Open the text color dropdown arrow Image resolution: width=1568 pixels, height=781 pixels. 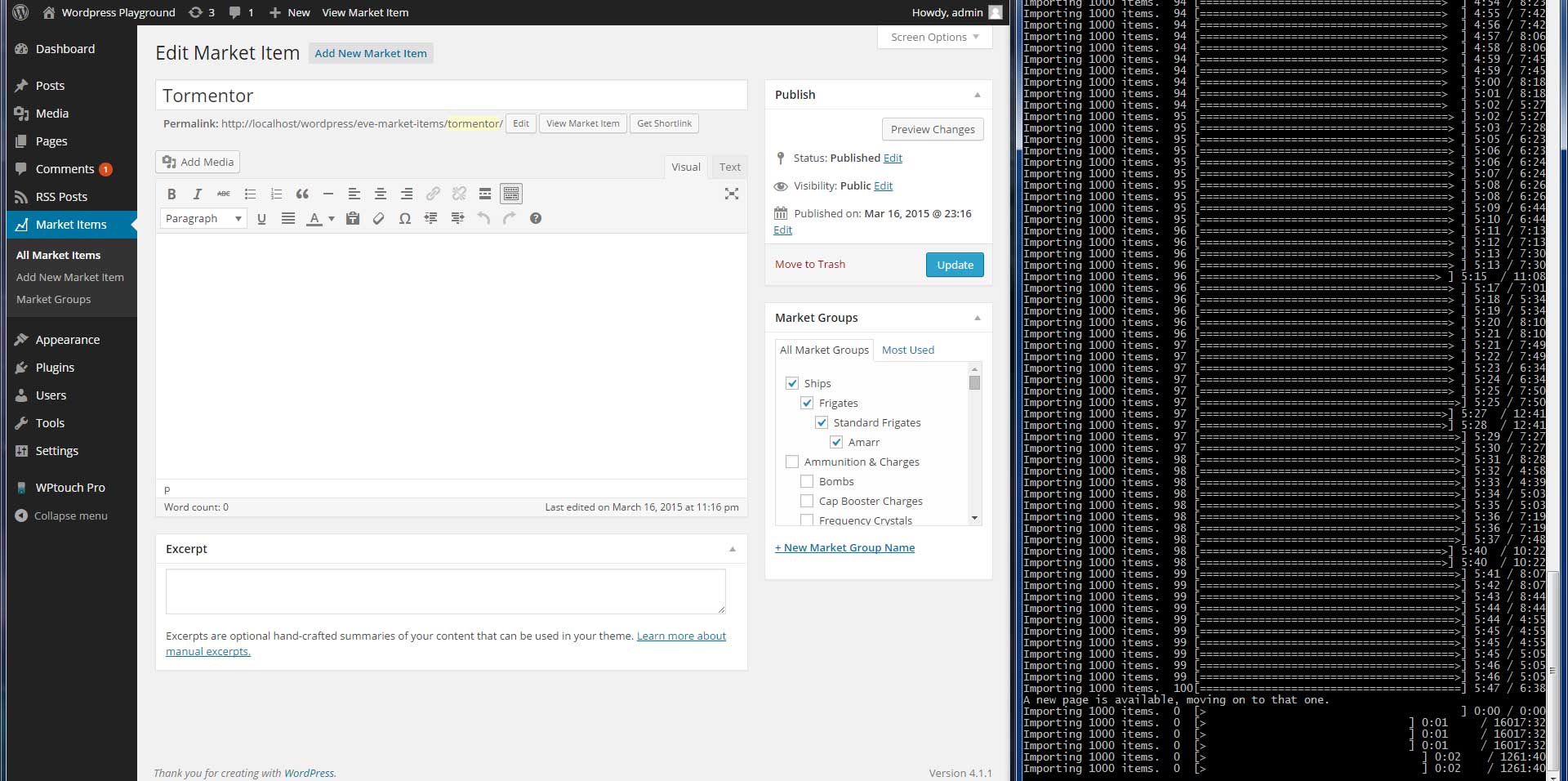[x=332, y=218]
